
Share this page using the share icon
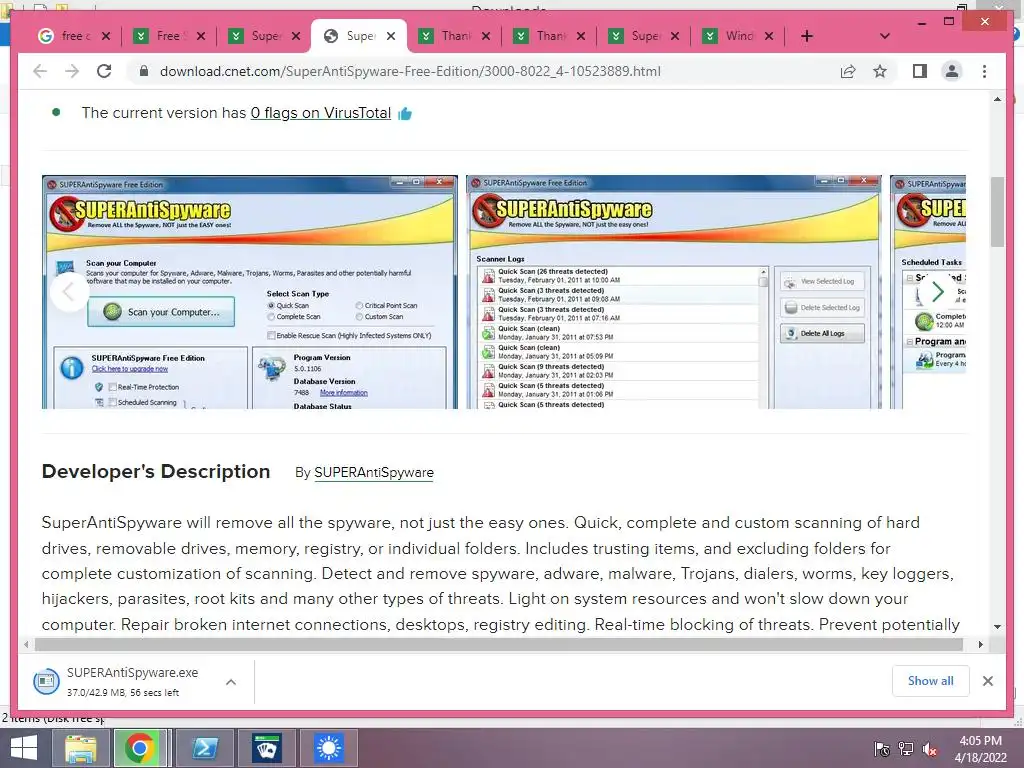848,71
